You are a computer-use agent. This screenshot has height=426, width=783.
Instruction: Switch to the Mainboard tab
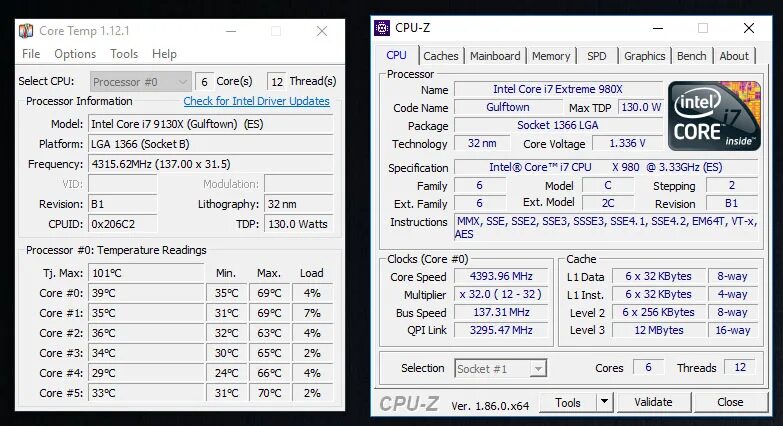click(x=495, y=56)
